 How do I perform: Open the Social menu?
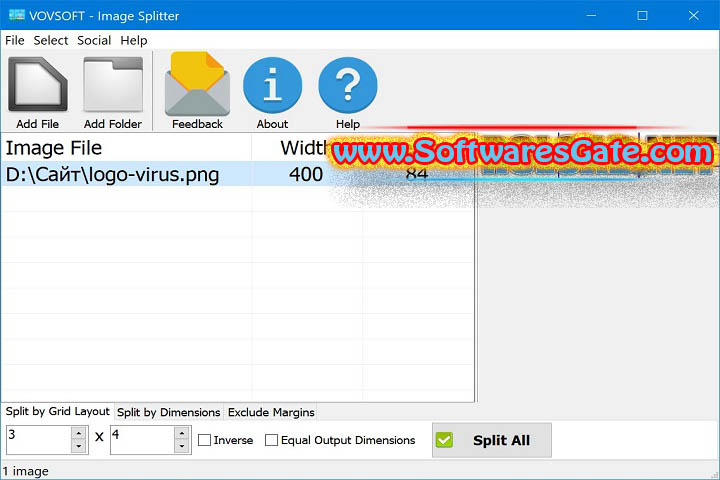tap(94, 40)
